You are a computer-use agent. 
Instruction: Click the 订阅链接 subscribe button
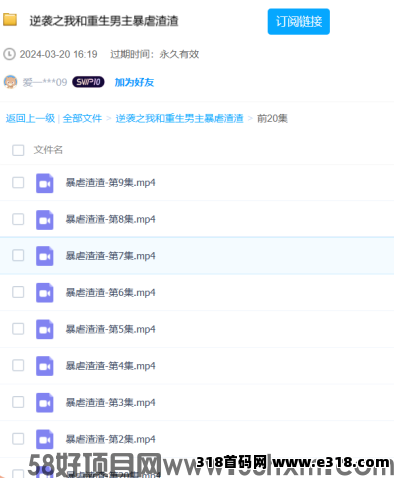click(299, 22)
